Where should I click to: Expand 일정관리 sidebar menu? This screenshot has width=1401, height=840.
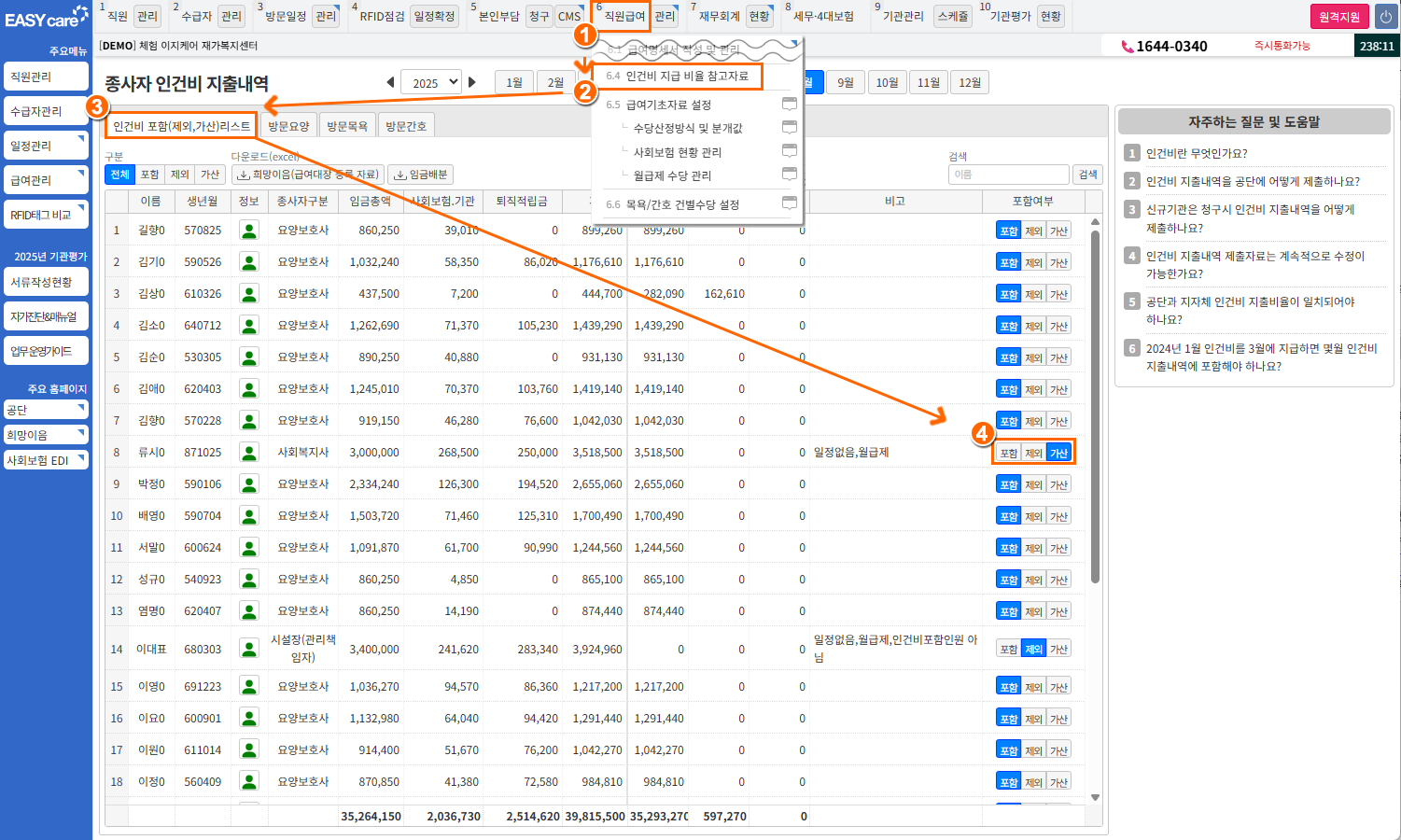(46, 146)
